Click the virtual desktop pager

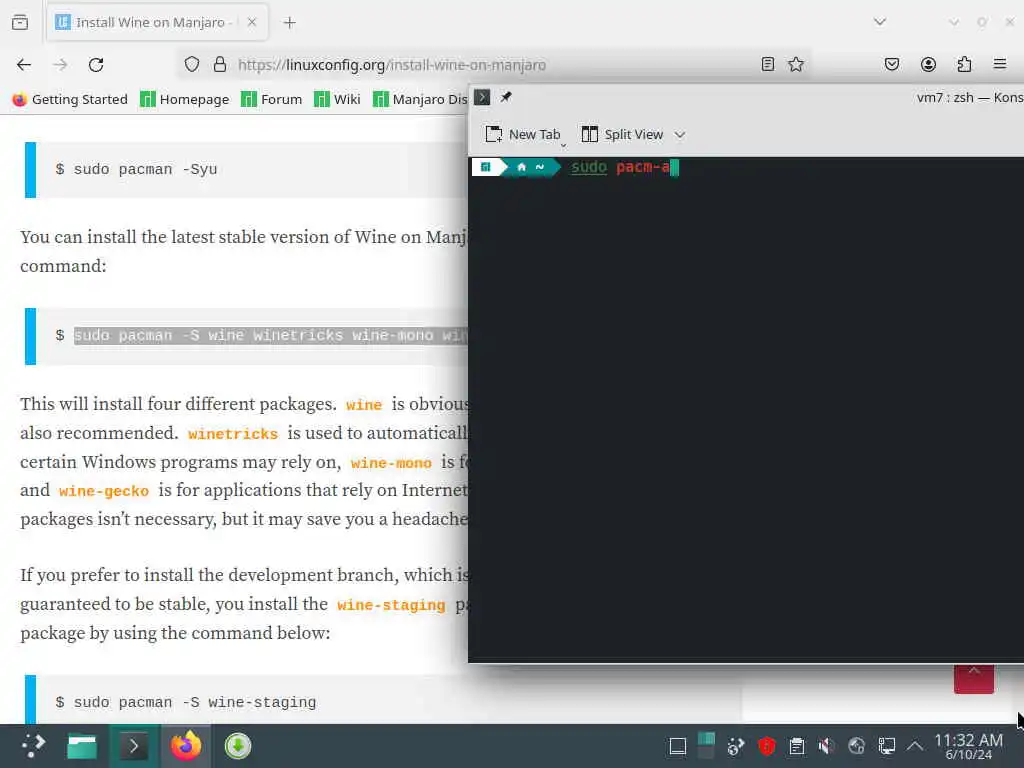pyautogui.click(x=706, y=746)
